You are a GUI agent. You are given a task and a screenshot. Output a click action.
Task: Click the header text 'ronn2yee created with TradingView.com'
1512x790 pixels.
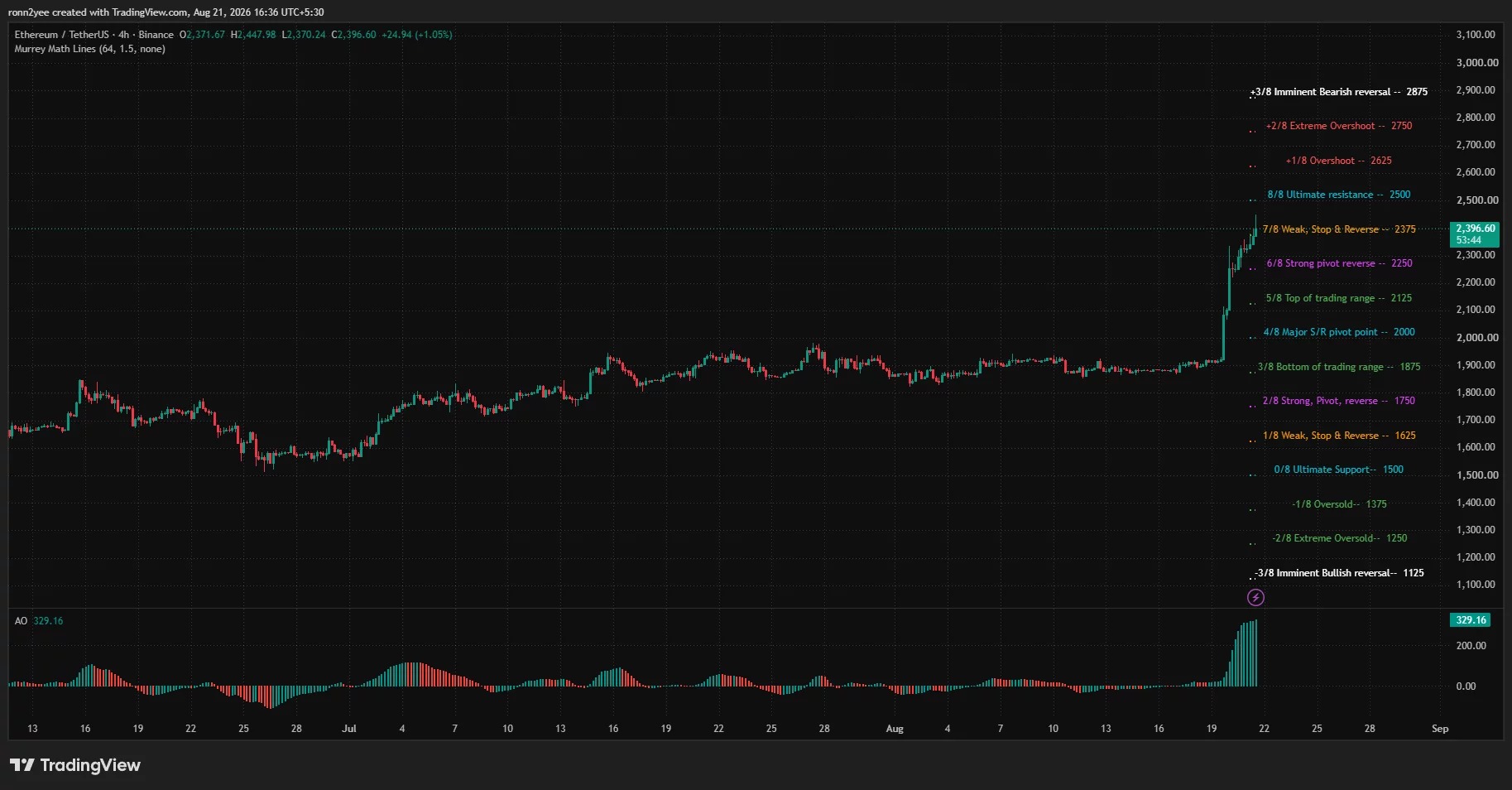pos(98,12)
